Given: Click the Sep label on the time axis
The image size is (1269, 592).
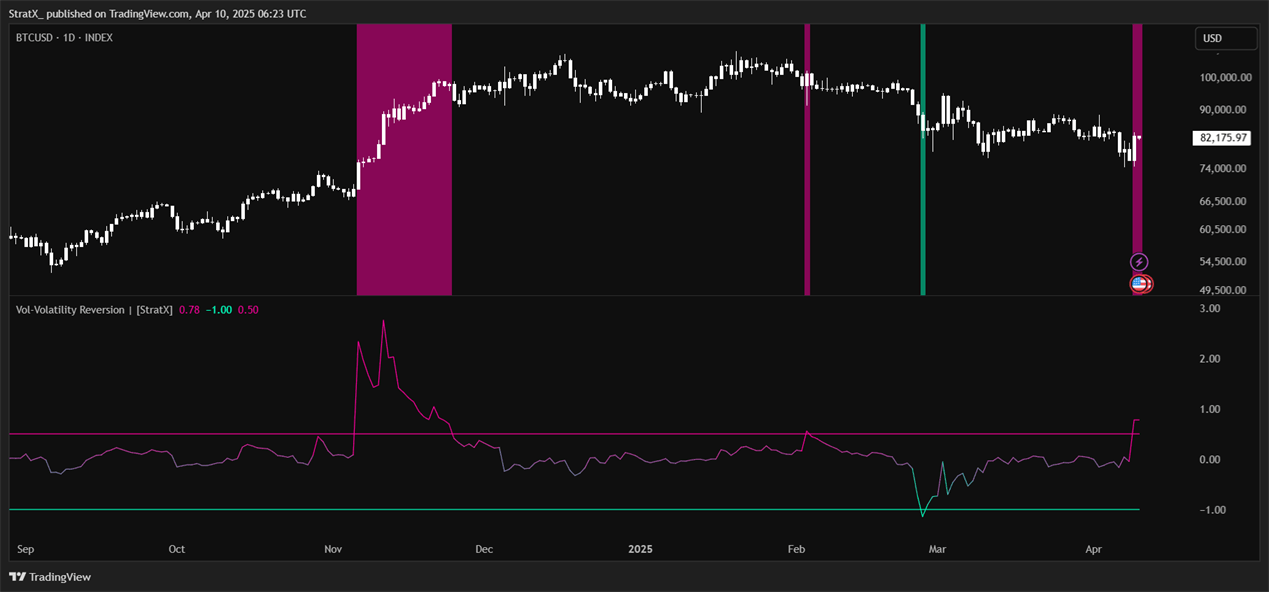Looking at the screenshot, I should point(26,549).
